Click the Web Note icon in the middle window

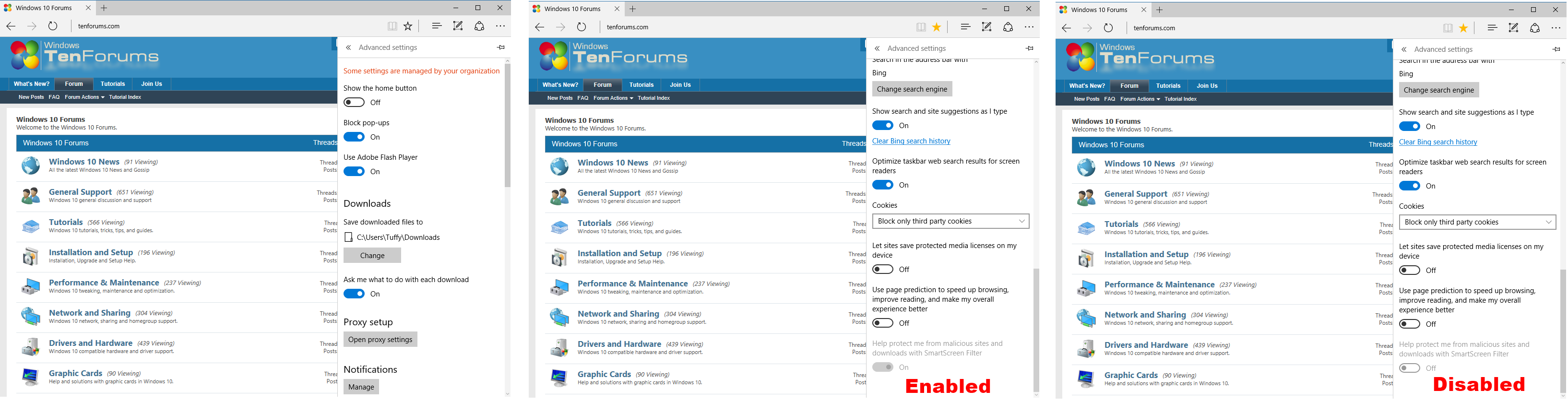pyautogui.click(x=986, y=27)
